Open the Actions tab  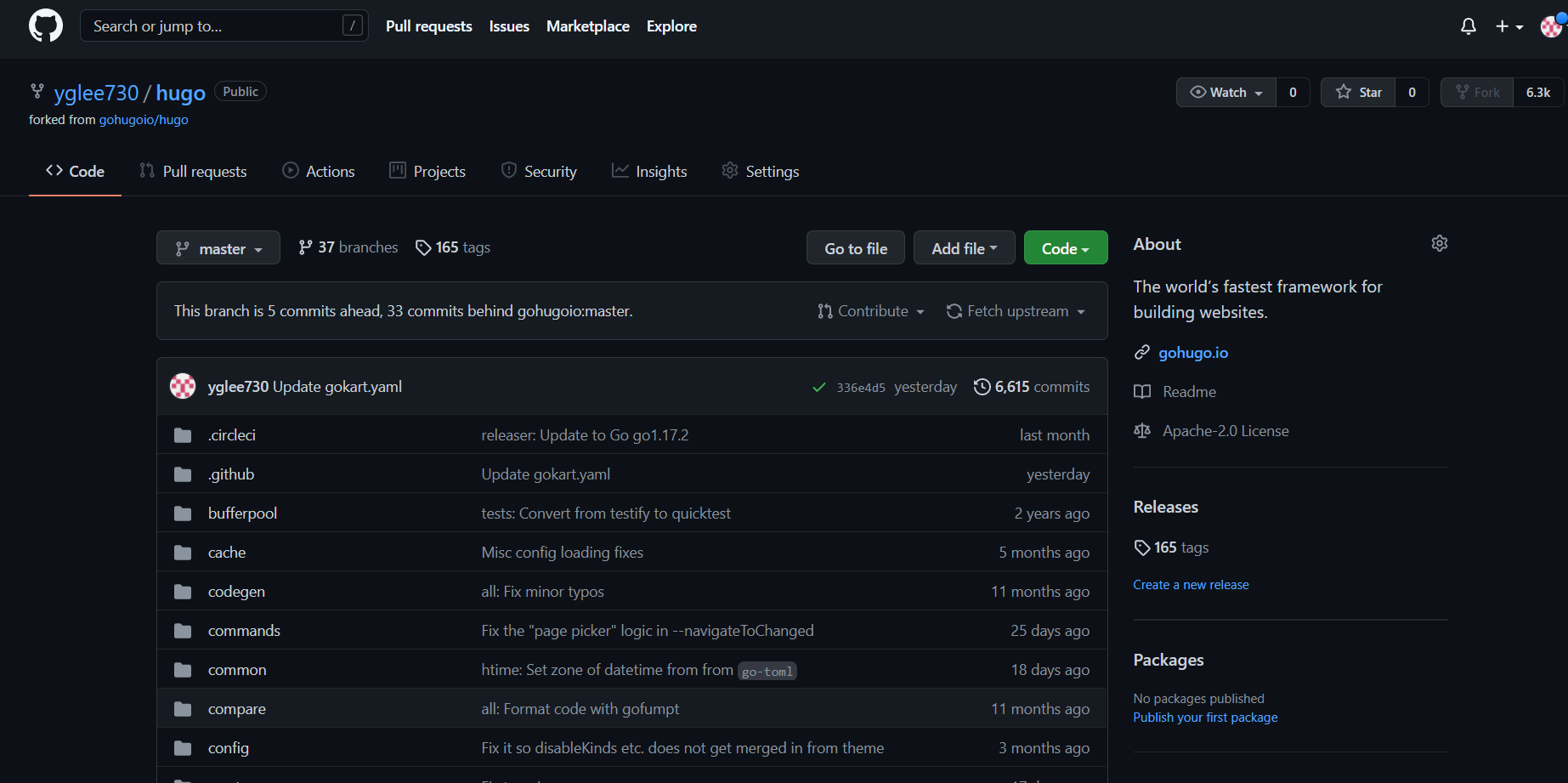tap(319, 171)
